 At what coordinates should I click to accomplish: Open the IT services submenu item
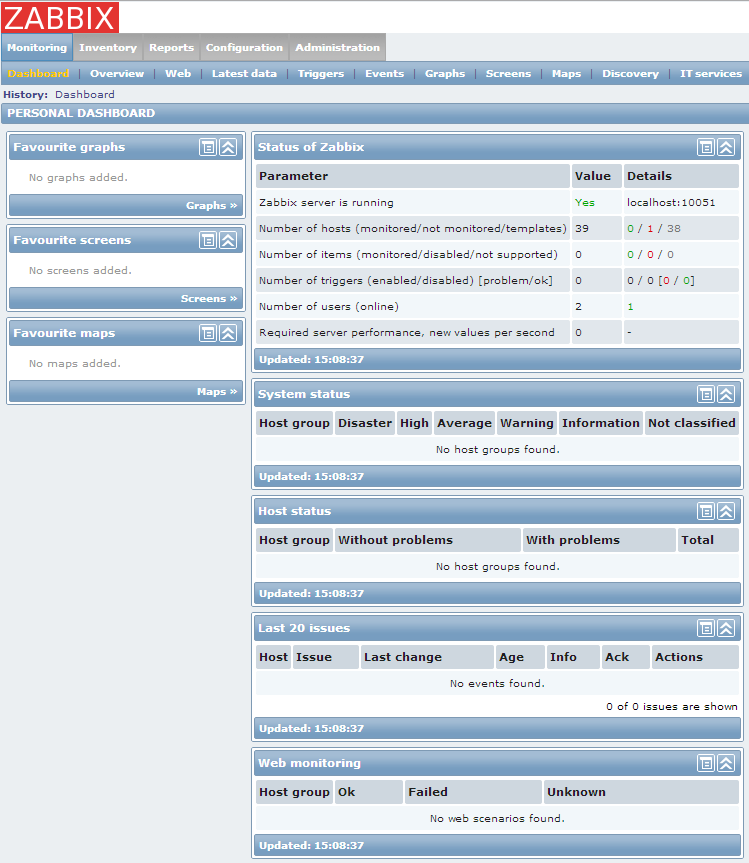[x=711, y=74]
